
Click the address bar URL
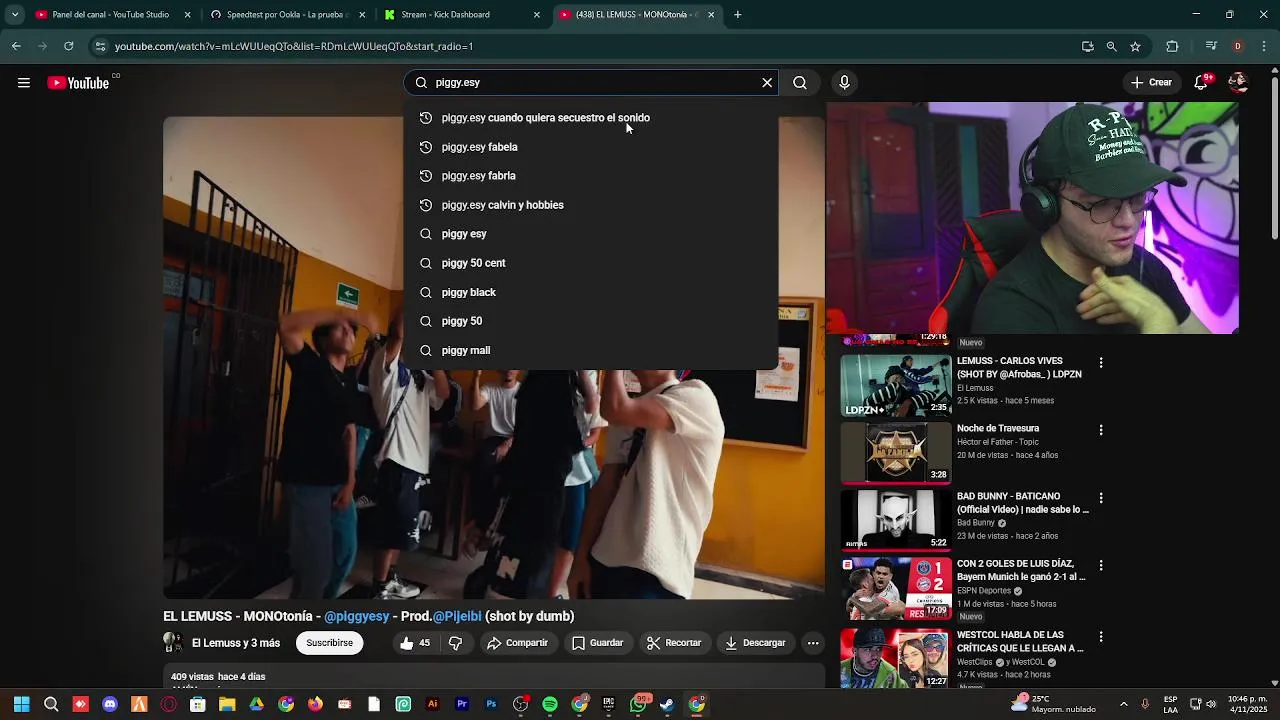[294, 46]
